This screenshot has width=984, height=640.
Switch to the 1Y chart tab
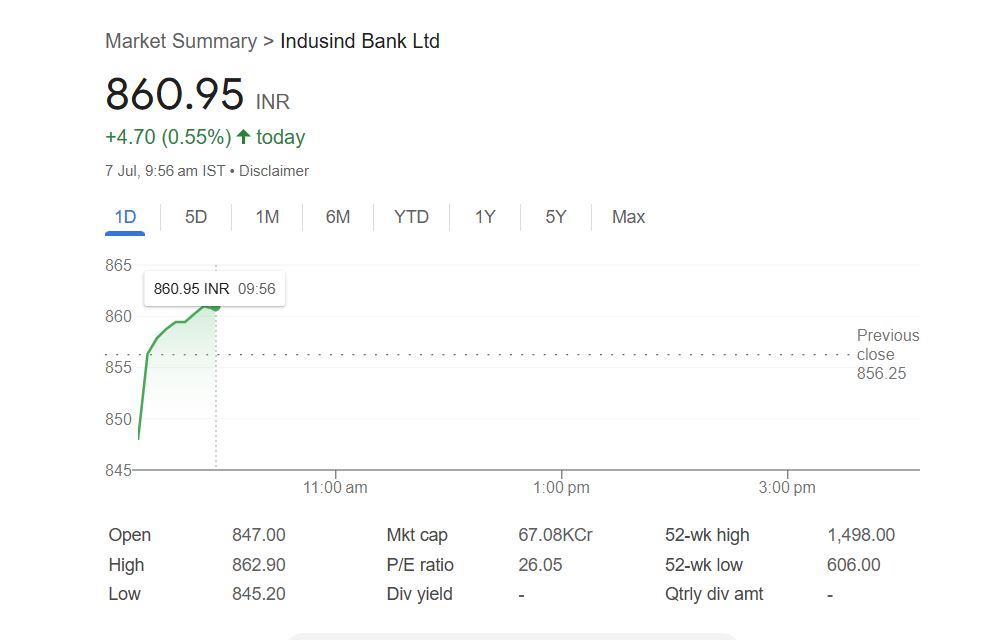(x=485, y=217)
